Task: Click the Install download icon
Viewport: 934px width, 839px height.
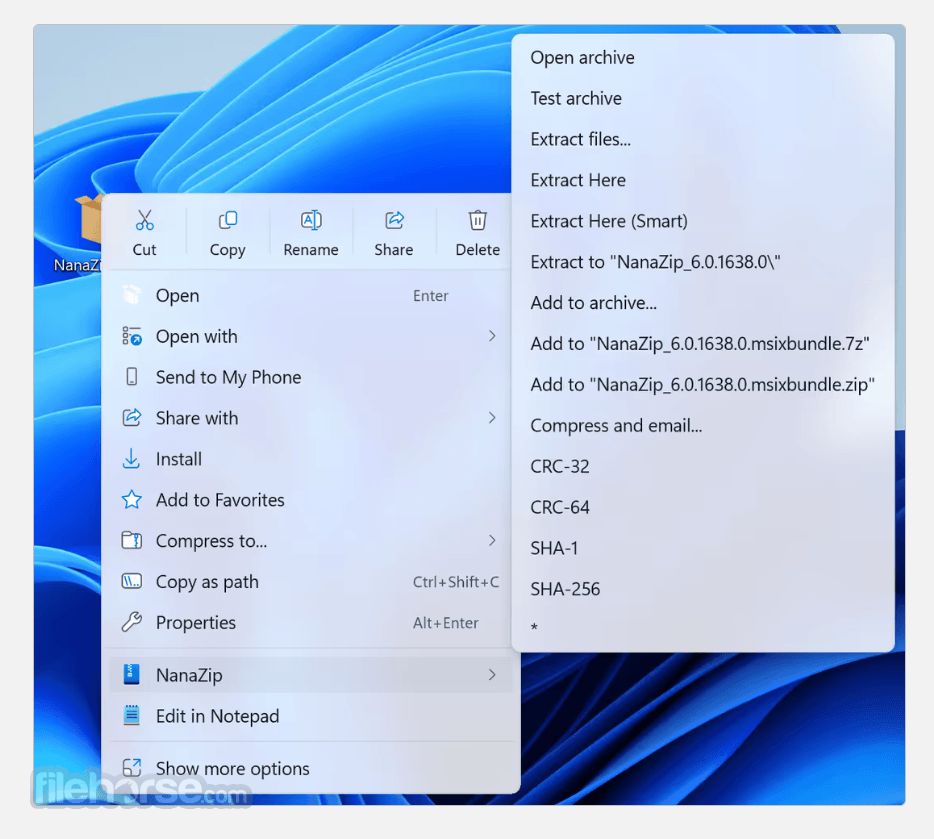Action: [x=131, y=459]
